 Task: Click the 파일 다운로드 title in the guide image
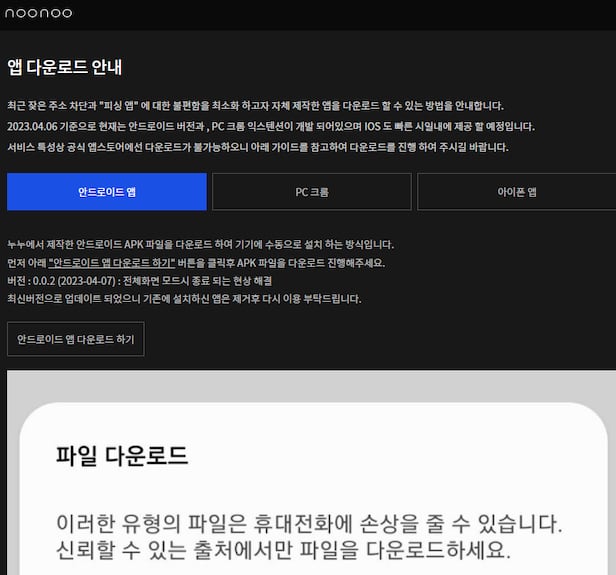121,457
